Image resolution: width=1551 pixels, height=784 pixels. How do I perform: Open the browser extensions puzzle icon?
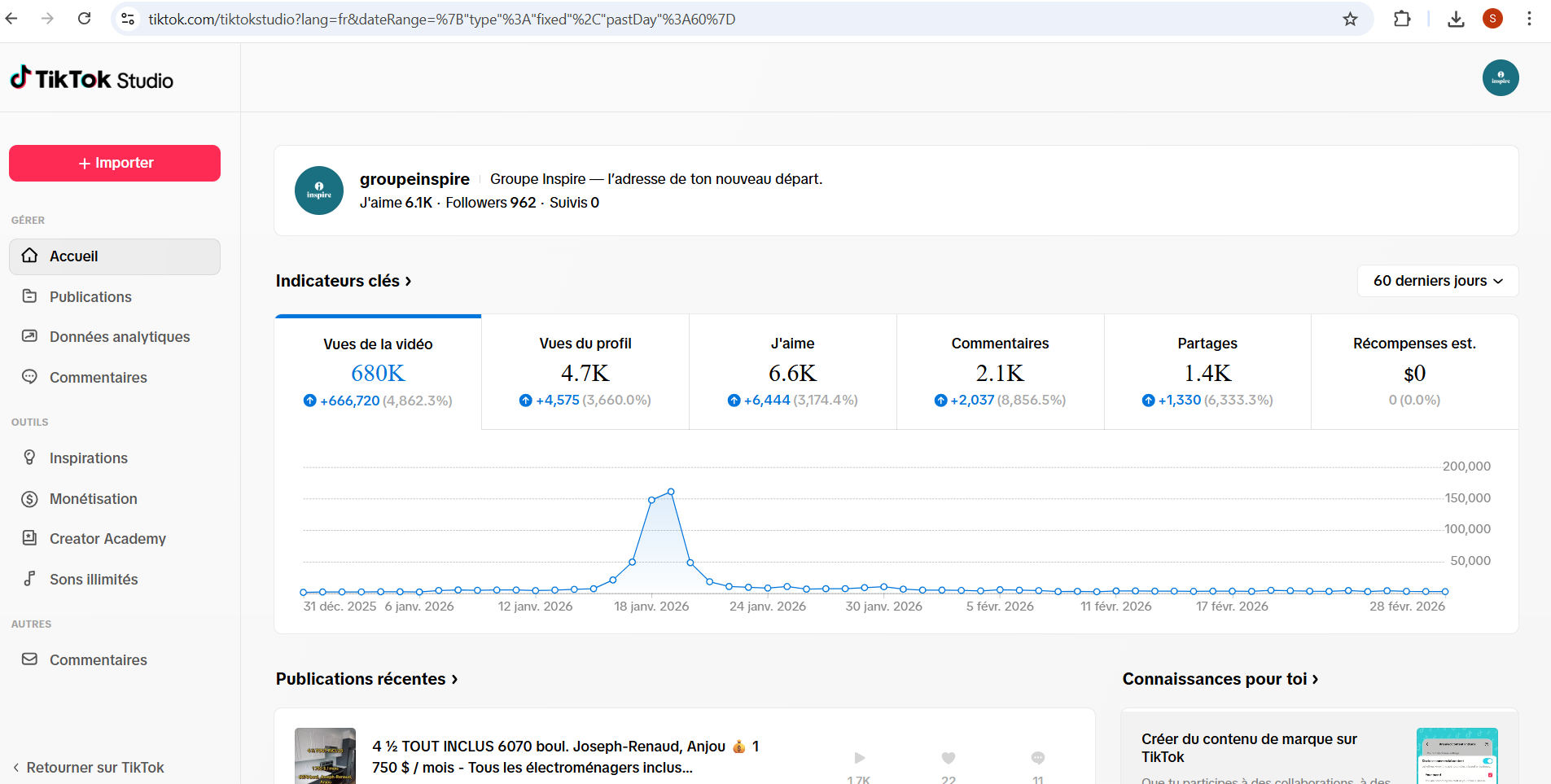point(1402,19)
